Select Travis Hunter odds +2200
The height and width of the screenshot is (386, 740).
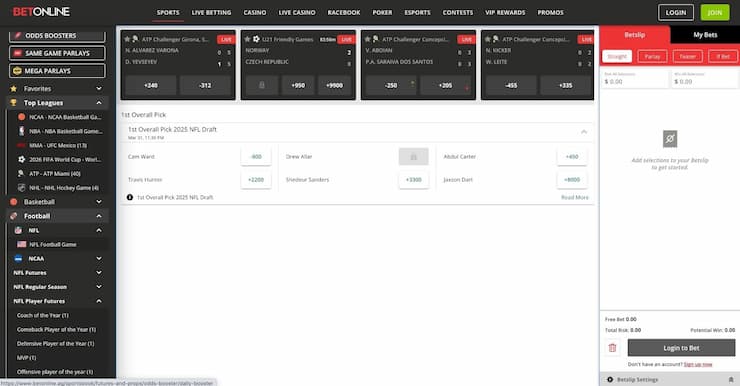(256, 180)
